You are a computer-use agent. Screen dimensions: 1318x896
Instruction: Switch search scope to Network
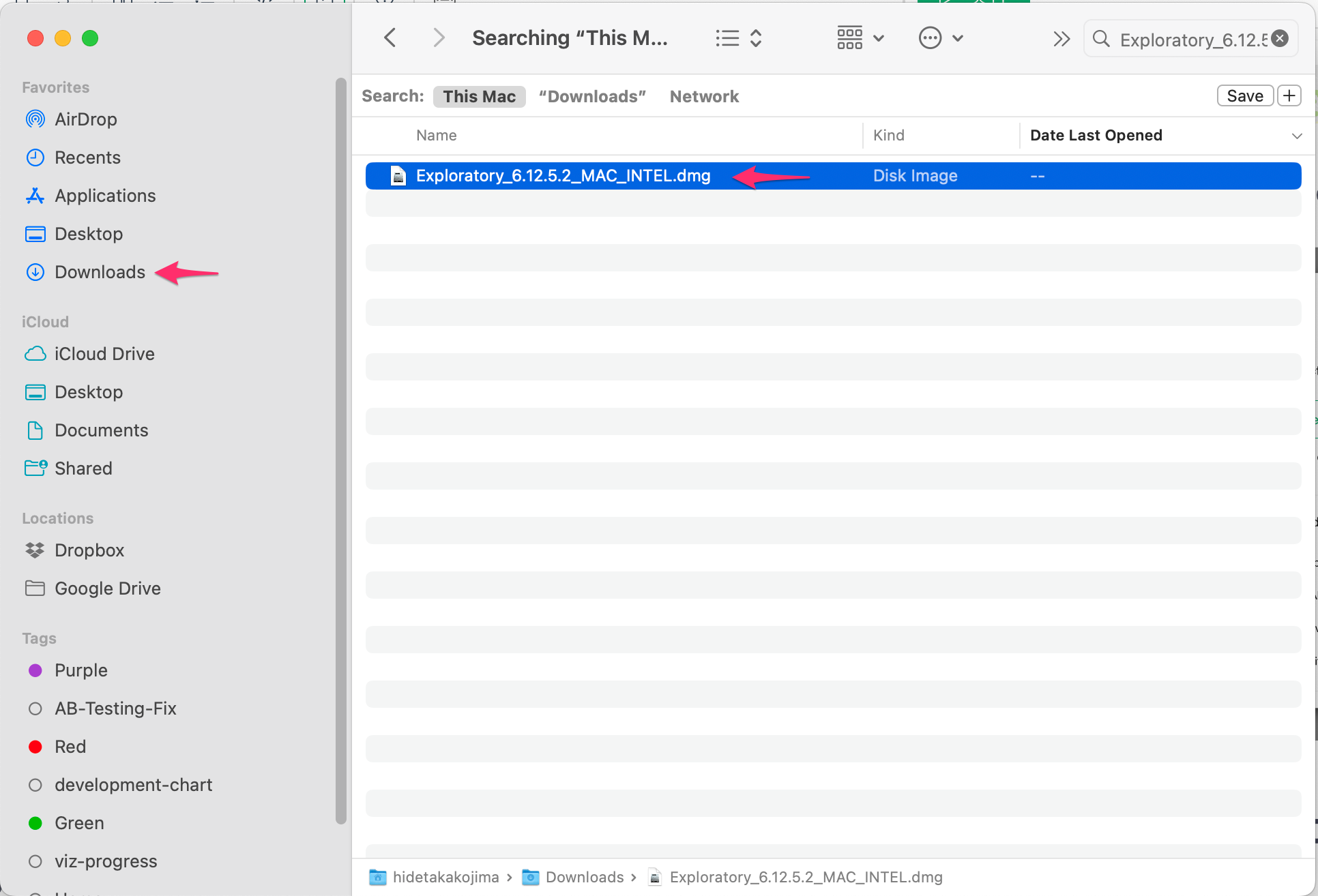click(704, 96)
